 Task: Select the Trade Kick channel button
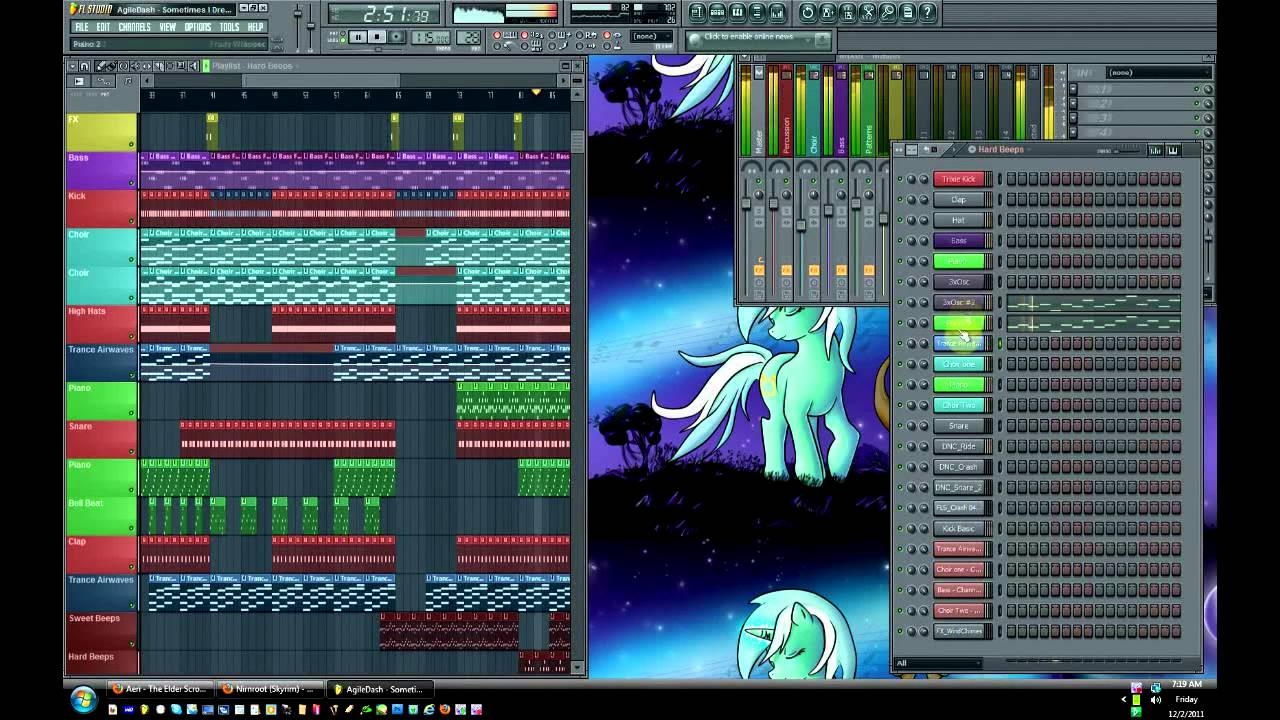(x=959, y=179)
